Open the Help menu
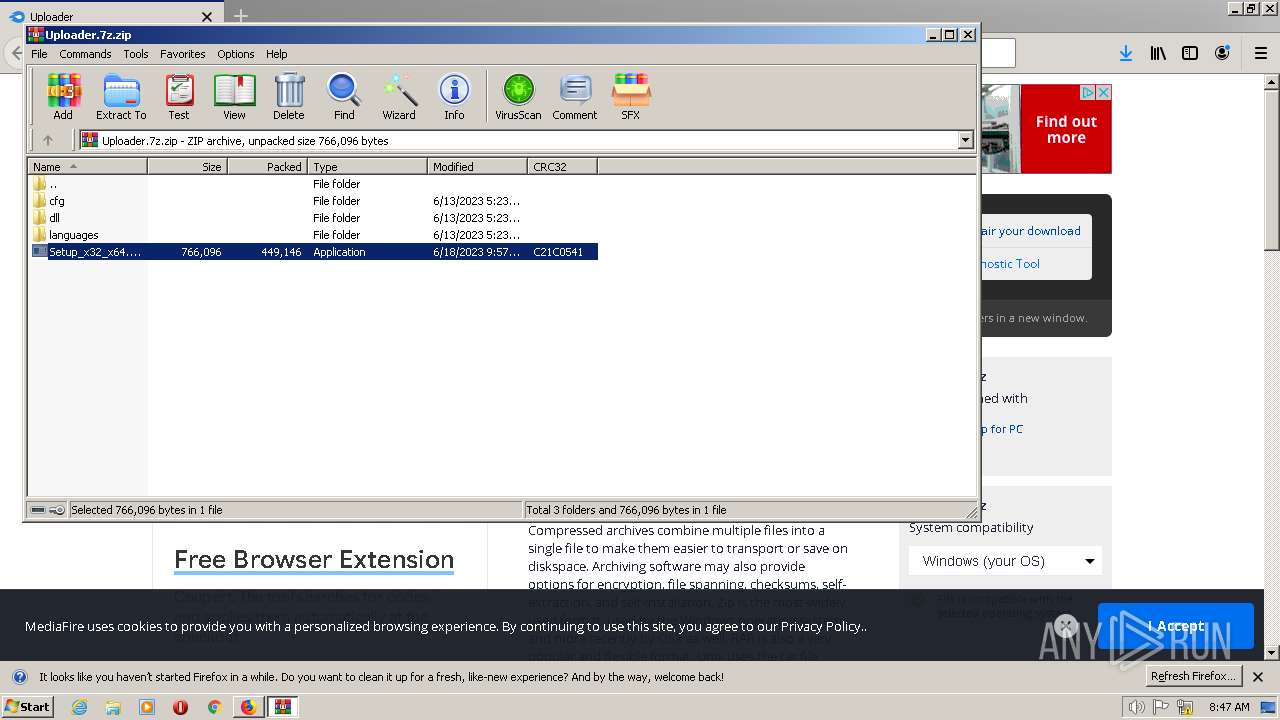The height and width of the screenshot is (720, 1280). click(277, 54)
